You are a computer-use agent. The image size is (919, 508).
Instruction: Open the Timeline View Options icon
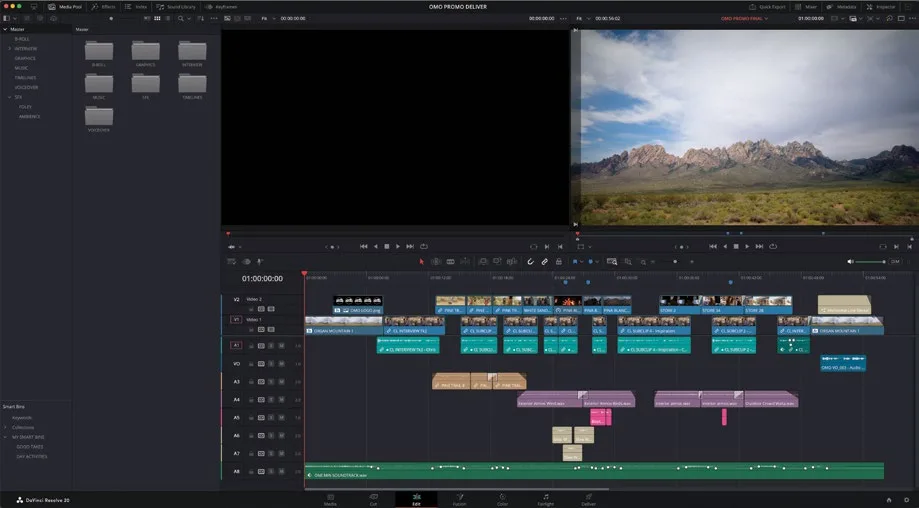[x=231, y=261]
